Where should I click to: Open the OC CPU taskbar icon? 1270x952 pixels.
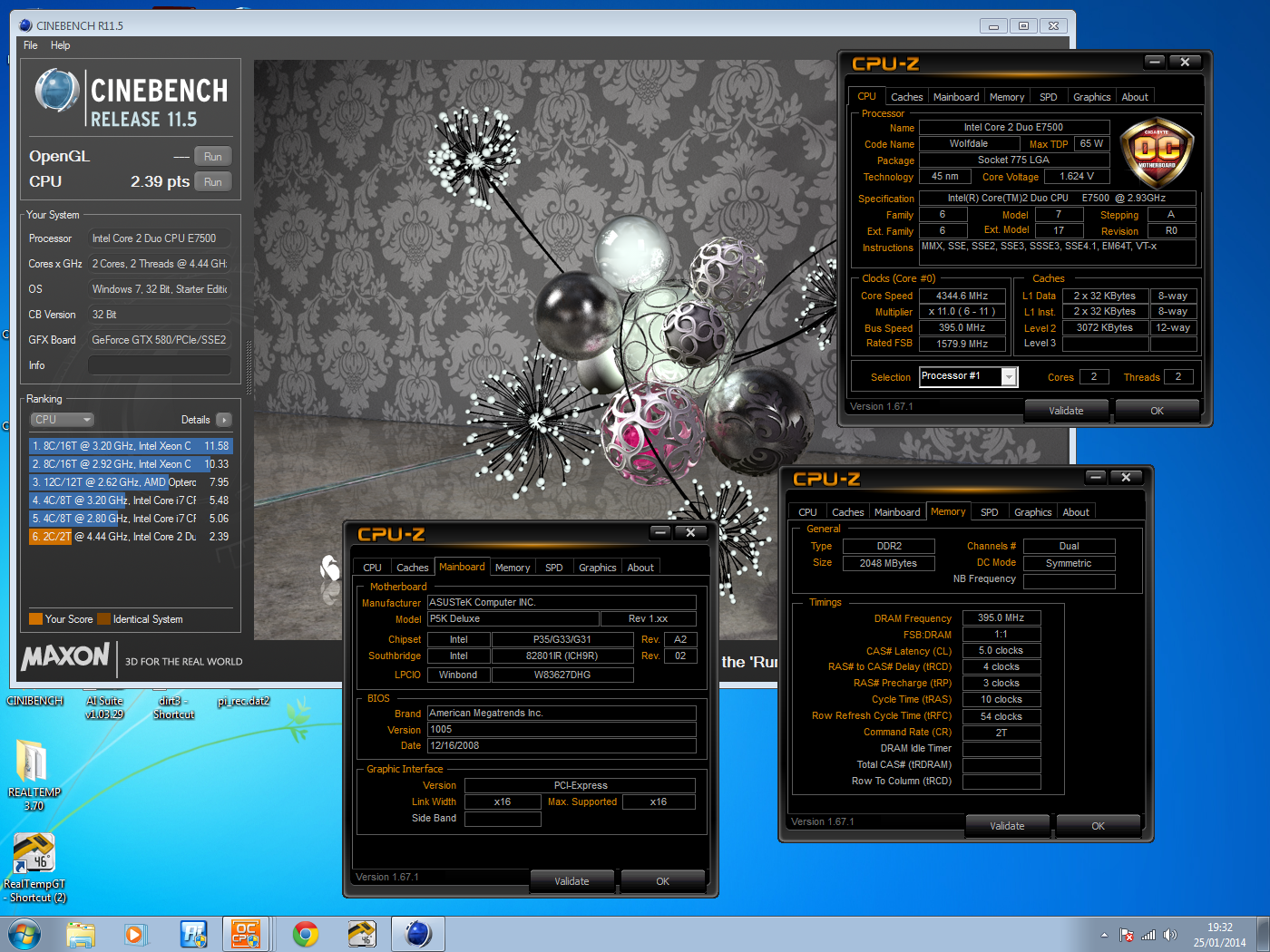pyautogui.click(x=246, y=933)
